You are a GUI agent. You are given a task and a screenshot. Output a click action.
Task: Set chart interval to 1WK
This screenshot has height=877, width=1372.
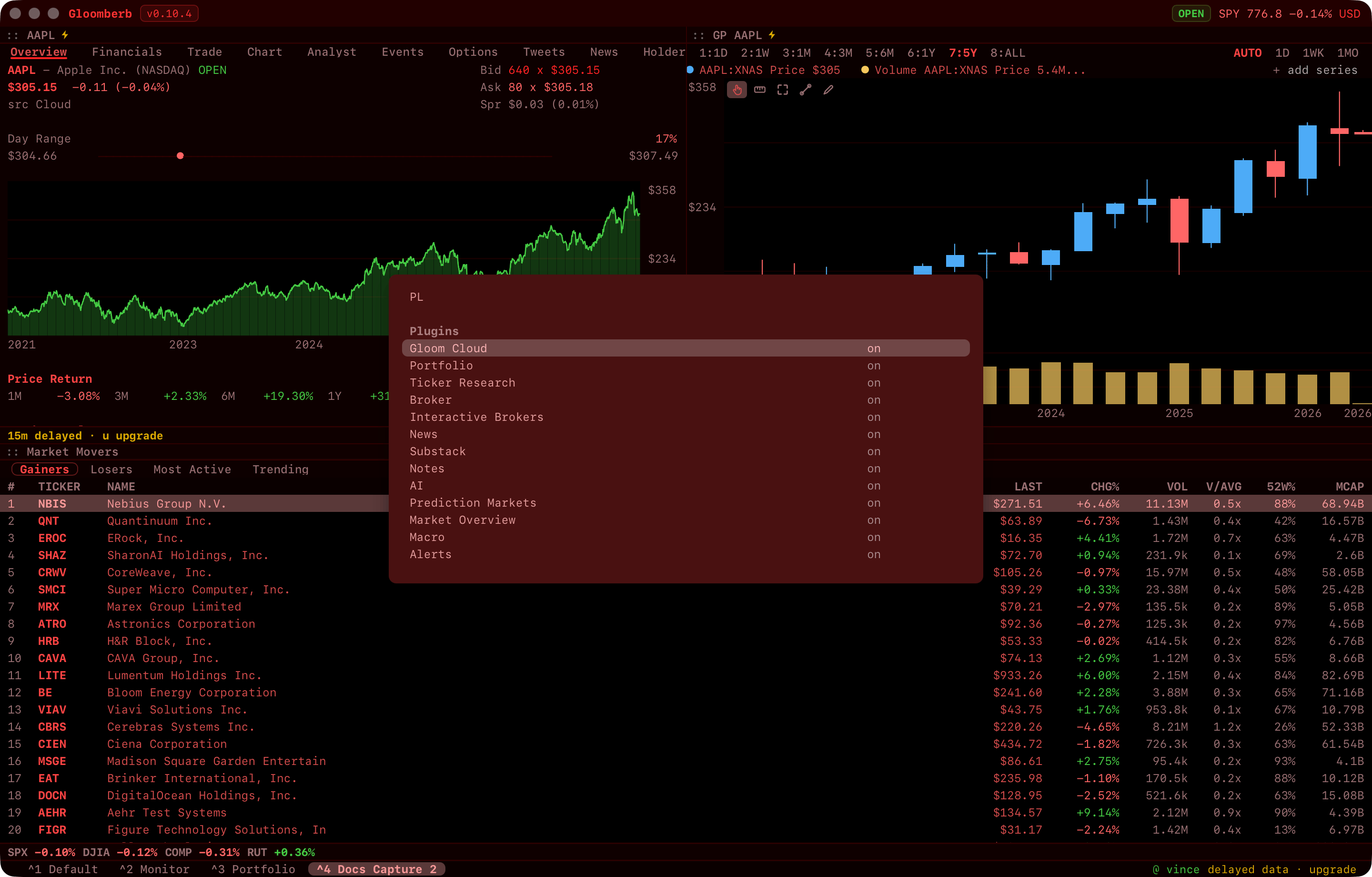pyautogui.click(x=1313, y=53)
